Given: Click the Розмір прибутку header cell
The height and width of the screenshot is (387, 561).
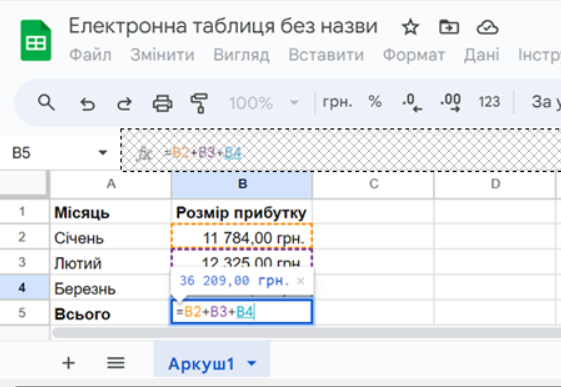Looking at the screenshot, I should (x=242, y=212).
